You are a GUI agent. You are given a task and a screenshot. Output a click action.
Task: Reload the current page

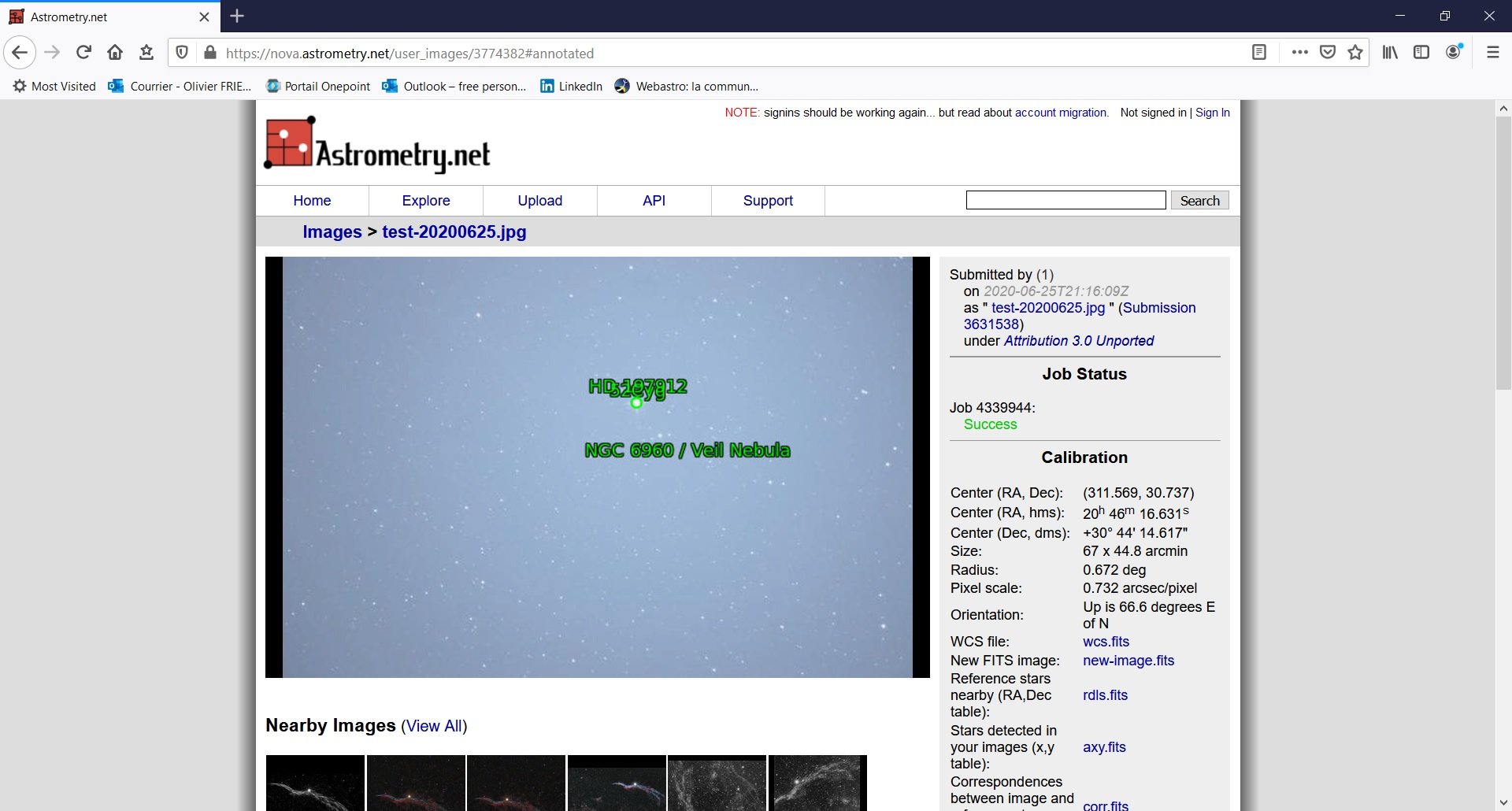83,53
